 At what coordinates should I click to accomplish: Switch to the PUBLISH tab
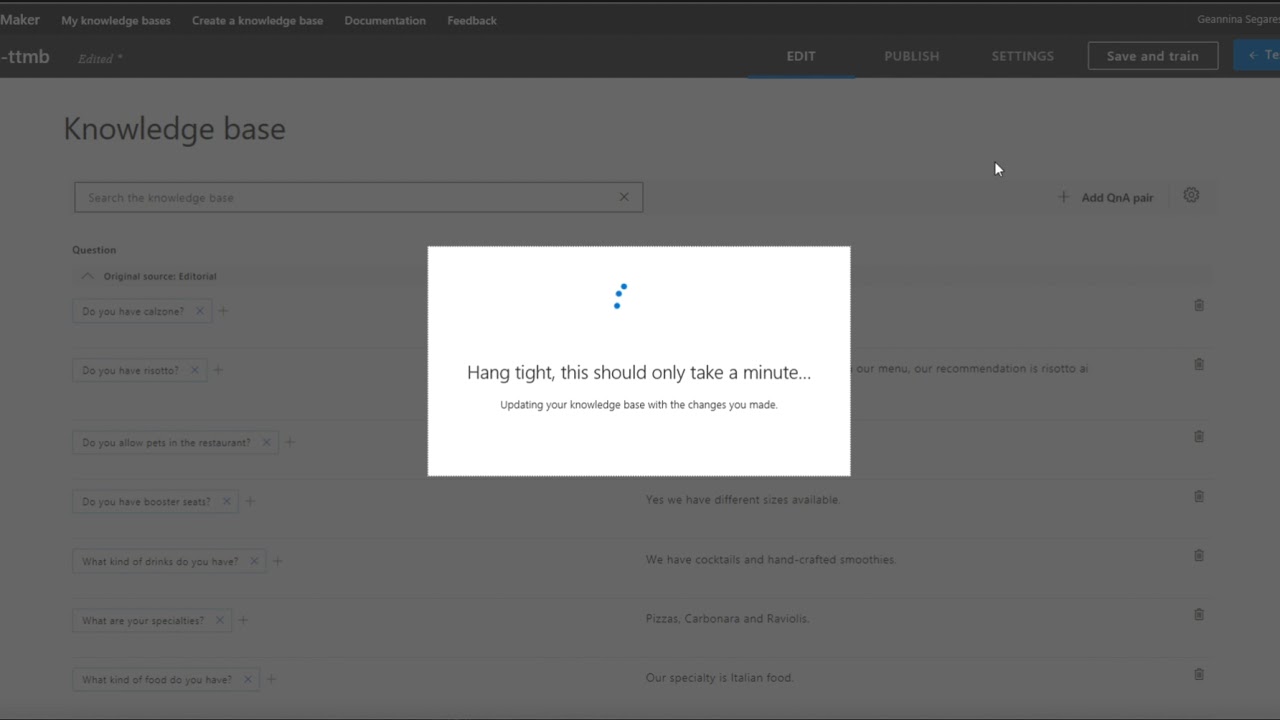(x=912, y=56)
